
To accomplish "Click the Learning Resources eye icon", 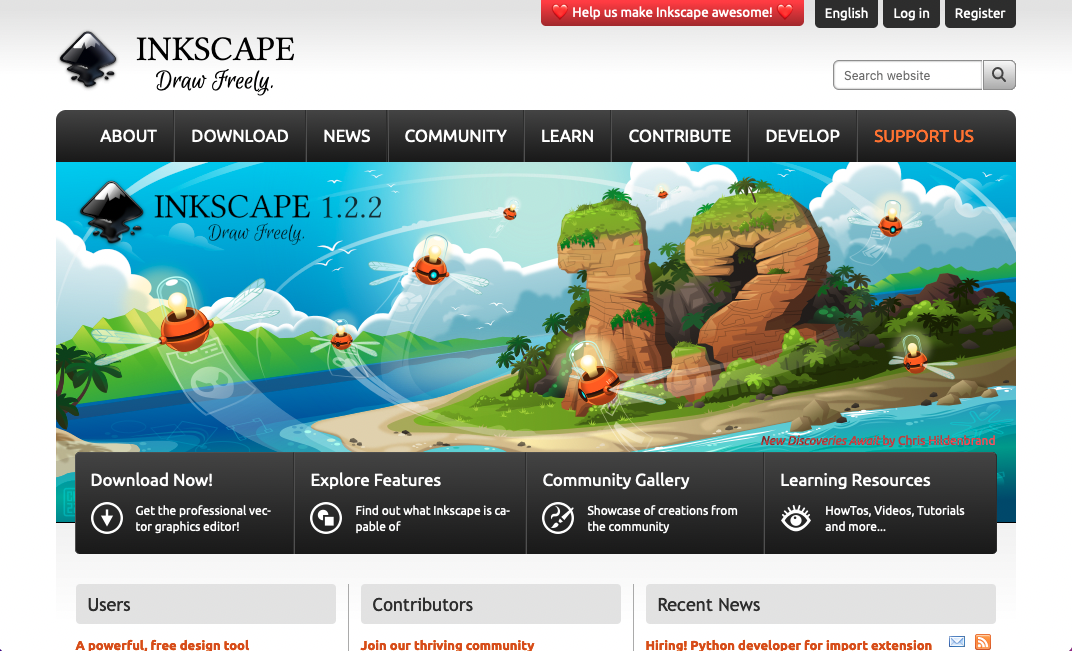I will tap(796, 518).
